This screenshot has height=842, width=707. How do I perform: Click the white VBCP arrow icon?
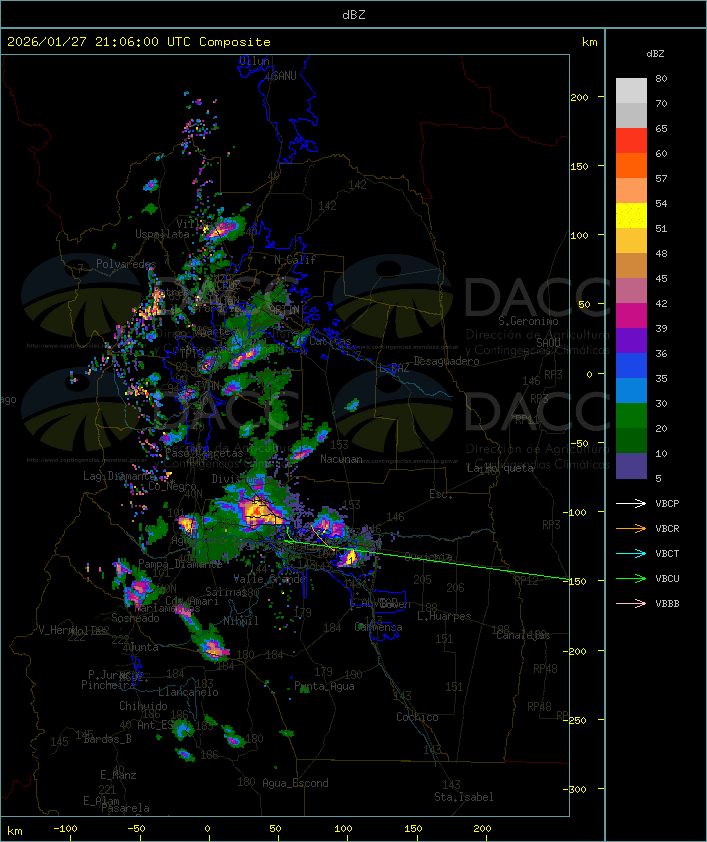click(632, 503)
